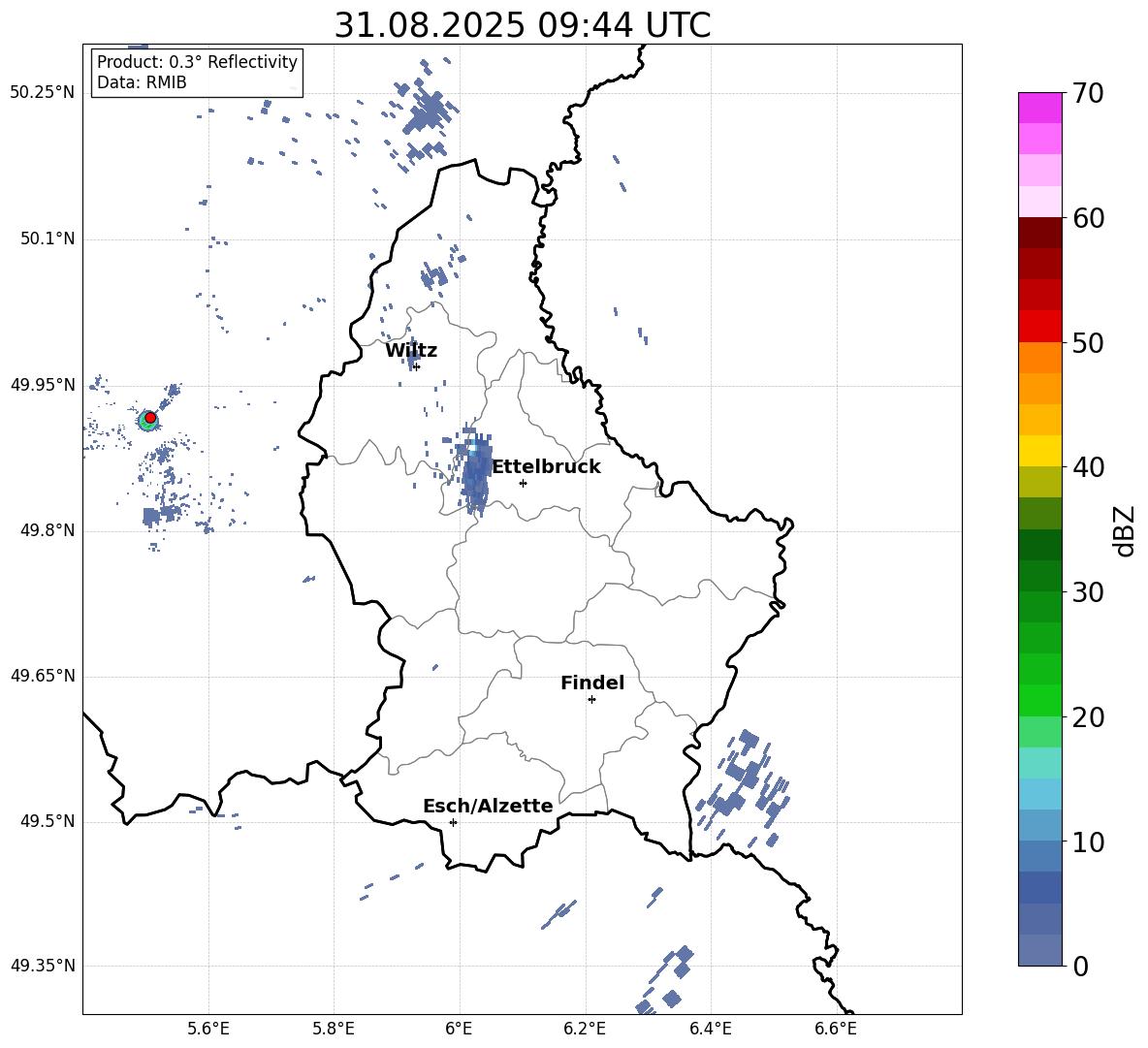Click the 6.2°E longitude label
The height and width of the screenshot is (1048, 1148).
coord(585,1029)
